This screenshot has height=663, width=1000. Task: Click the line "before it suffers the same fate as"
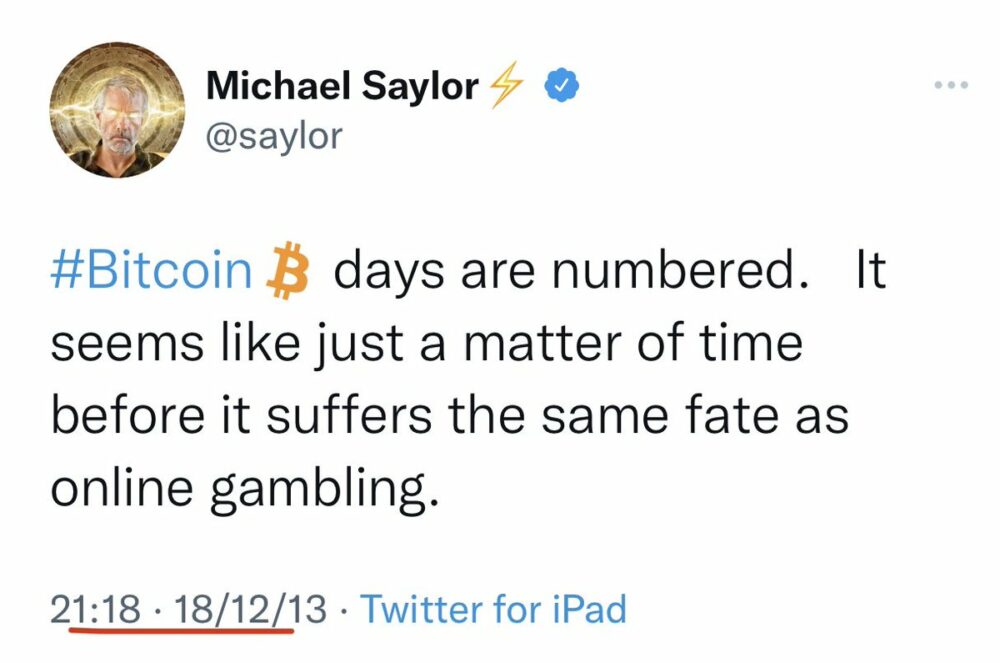click(449, 416)
